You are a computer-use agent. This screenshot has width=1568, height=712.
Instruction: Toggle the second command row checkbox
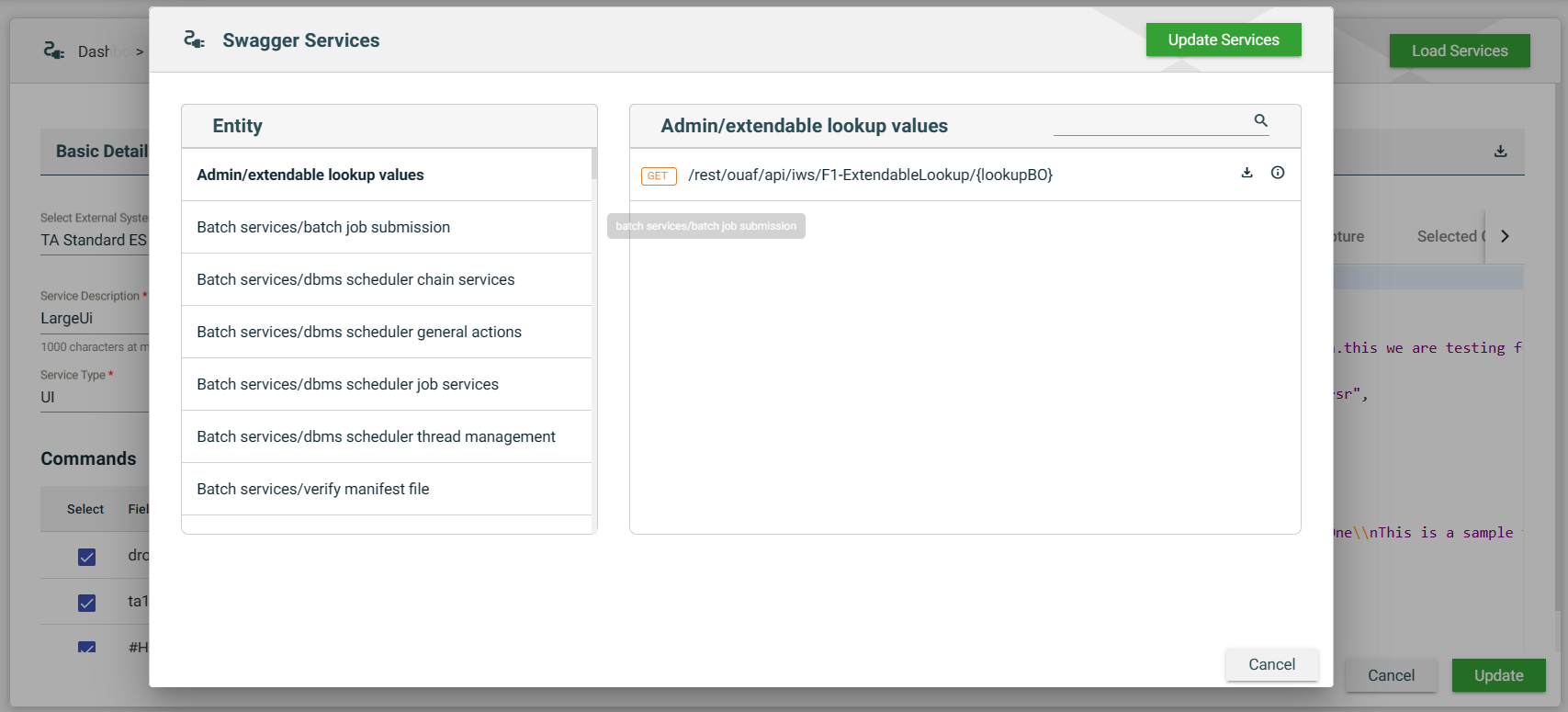87,603
